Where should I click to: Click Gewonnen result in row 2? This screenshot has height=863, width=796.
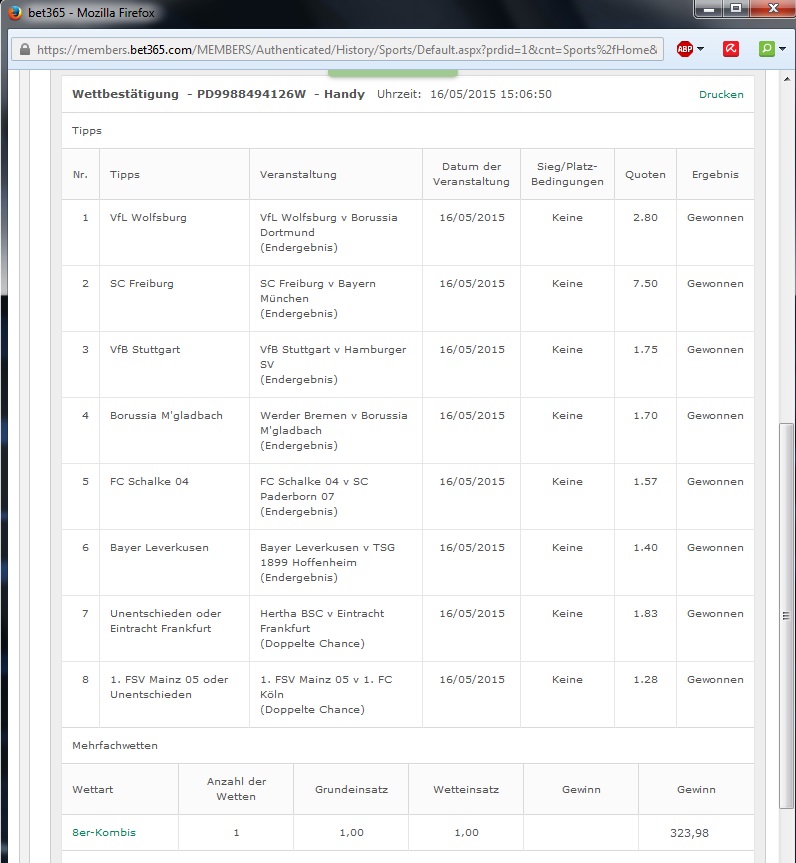(x=715, y=283)
